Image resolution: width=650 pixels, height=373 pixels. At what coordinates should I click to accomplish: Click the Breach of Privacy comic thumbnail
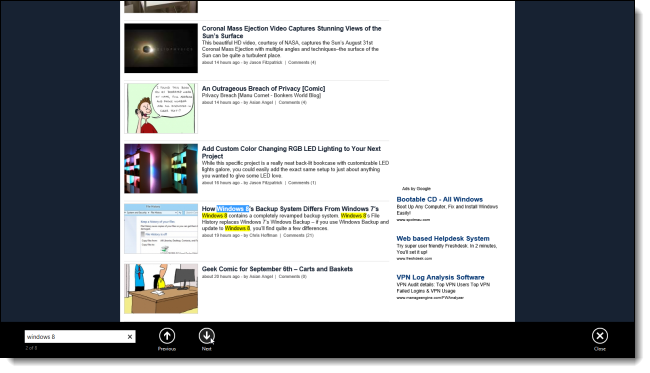pos(161,108)
